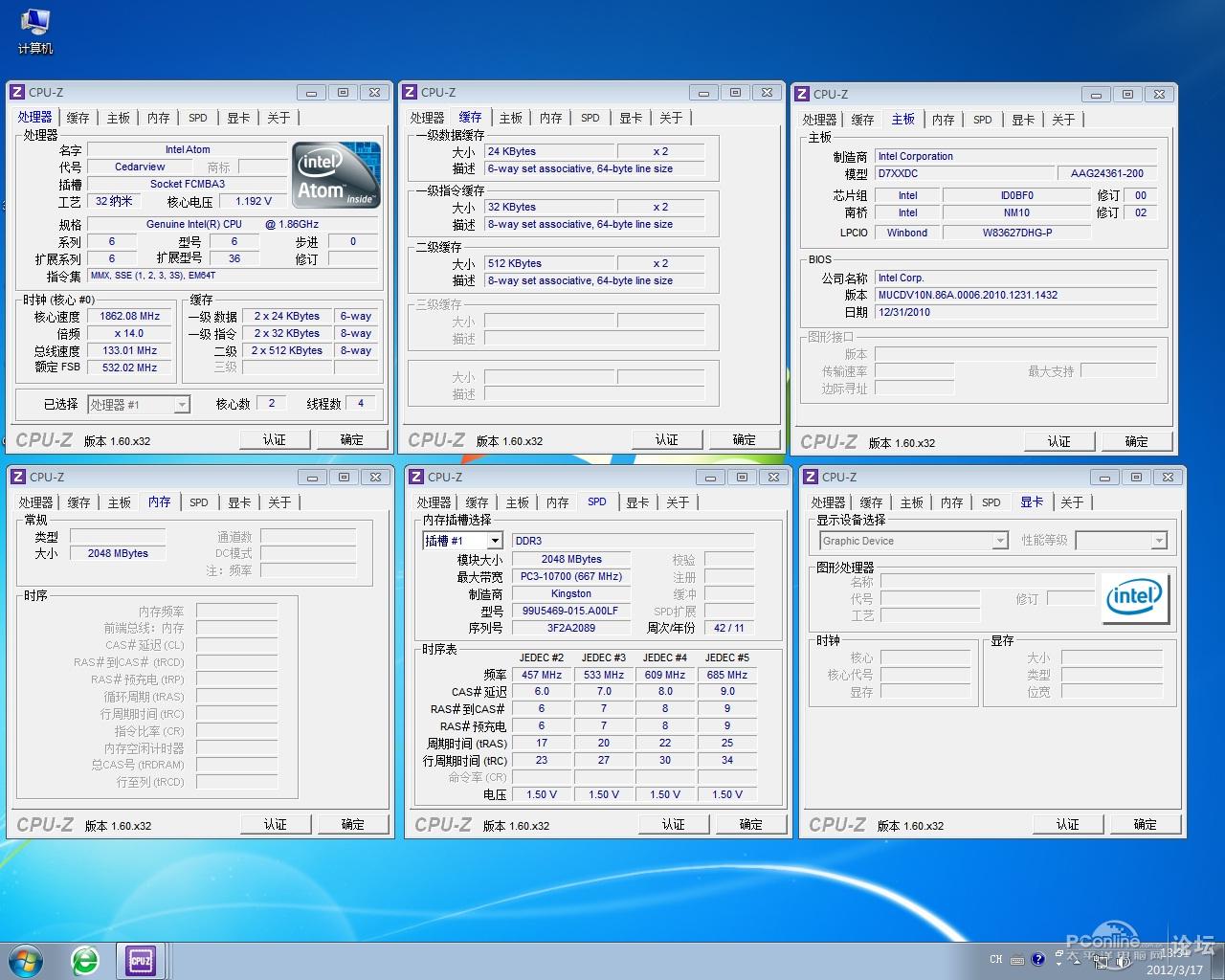Click 确定 button in processor window
Image resolution: width=1225 pixels, height=980 pixels.
352,439
